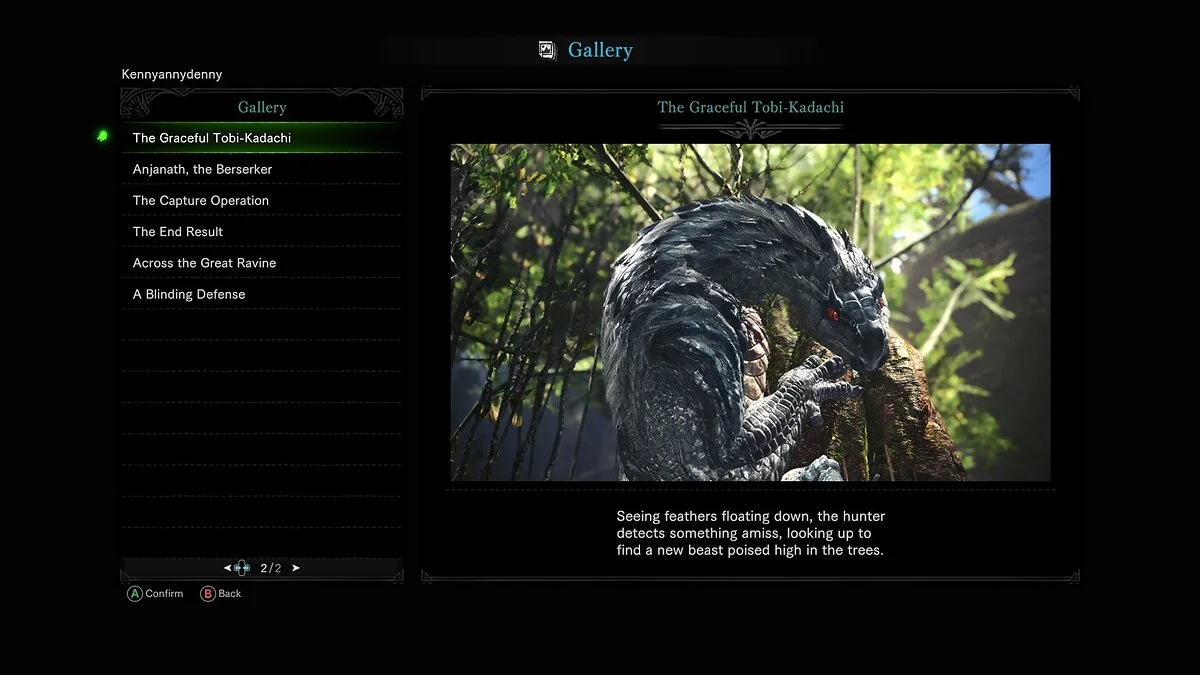1200x675 pixels.
Task: Click The Graceful Tobi-Kadachi preview title
Action: [x=751, y=107]
